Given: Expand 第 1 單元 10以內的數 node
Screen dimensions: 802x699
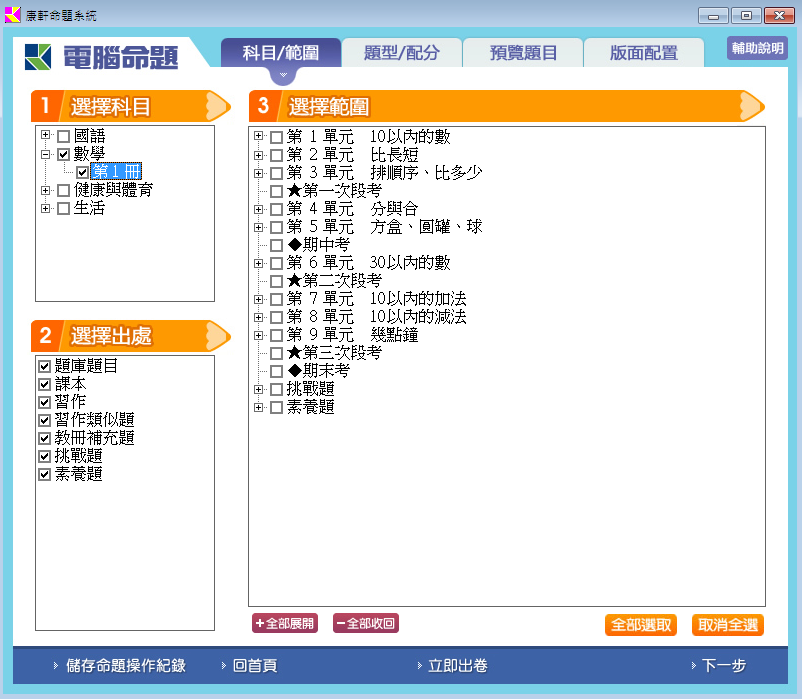Looking at the screenshot, I should (259, 136).
